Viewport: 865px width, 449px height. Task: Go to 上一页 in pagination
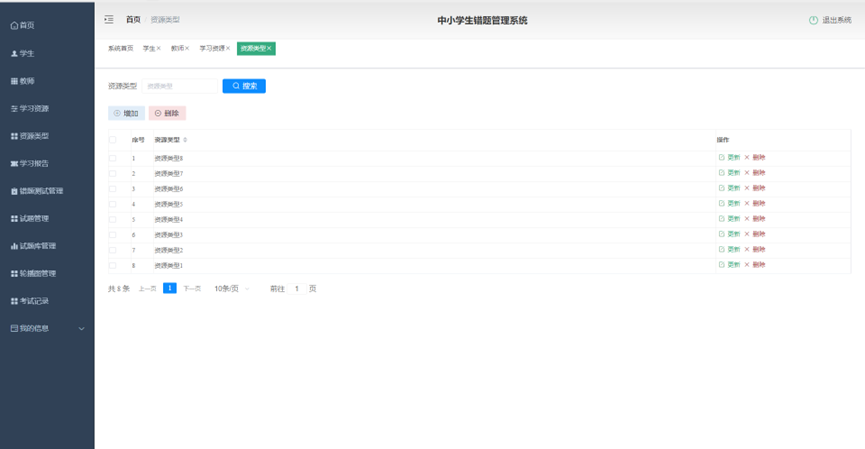pos(147,289)
